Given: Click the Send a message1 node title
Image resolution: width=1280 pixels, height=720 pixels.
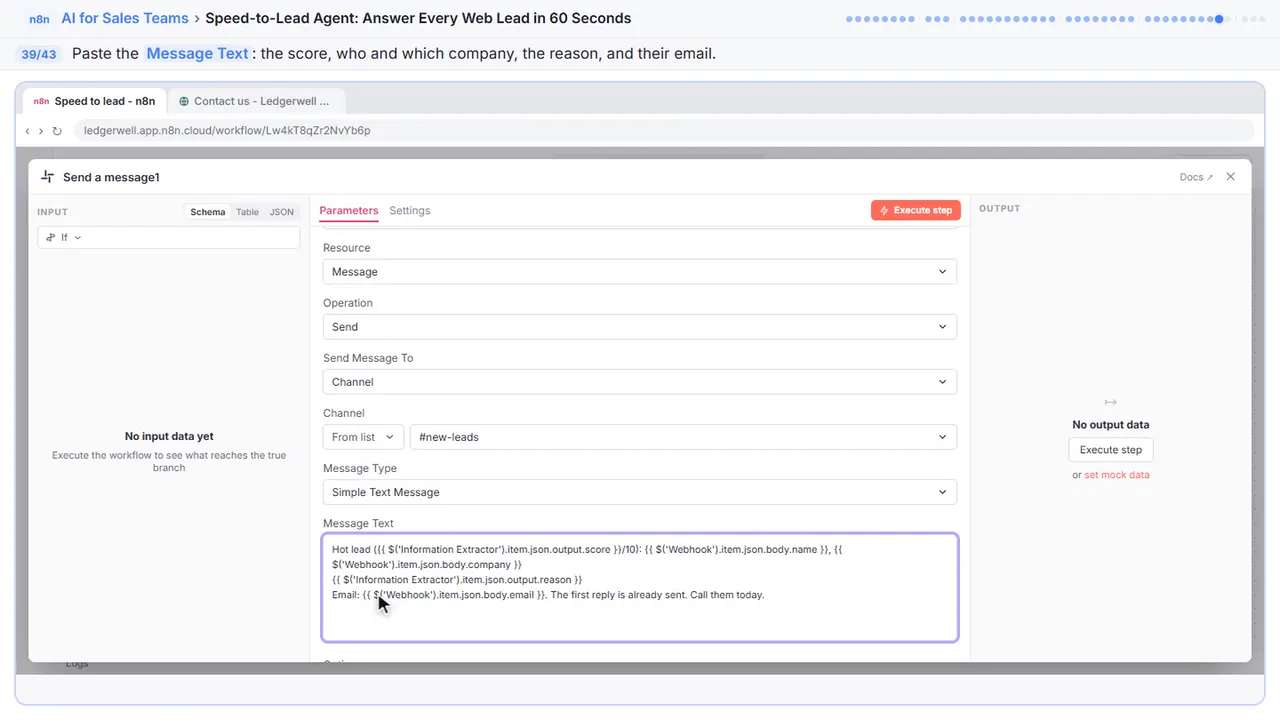Looking at the screenshot, I should click(111, 177).
